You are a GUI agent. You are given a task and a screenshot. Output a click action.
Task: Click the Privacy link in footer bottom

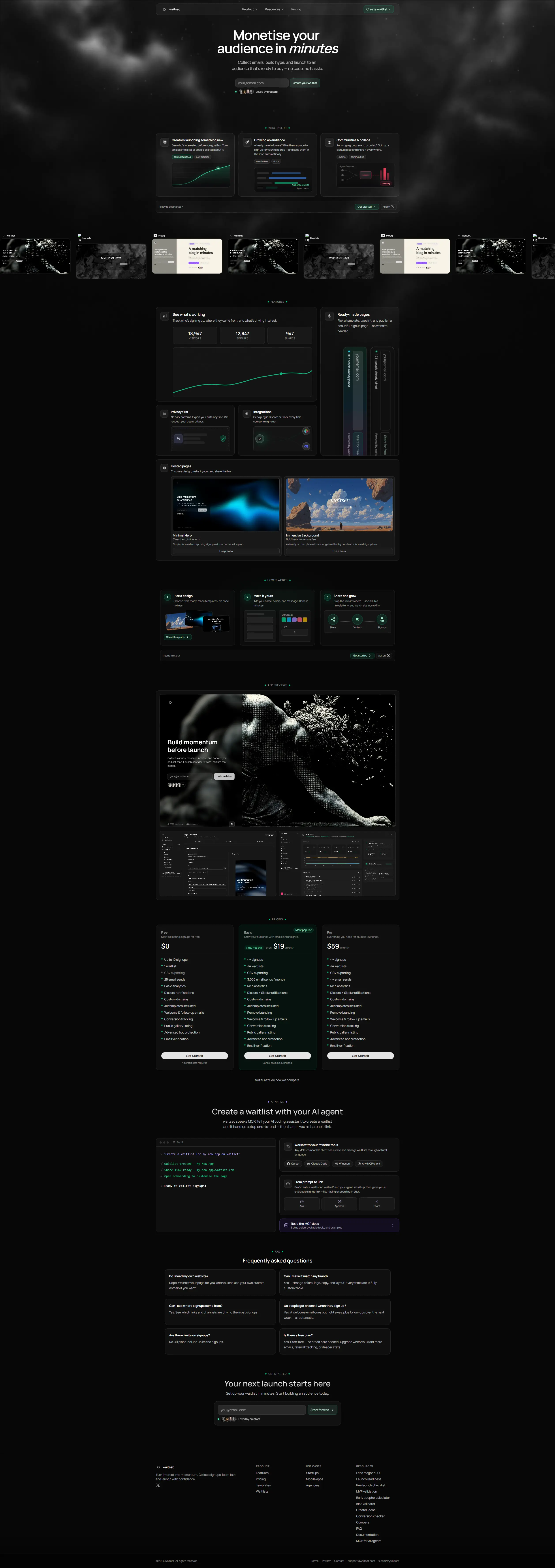tap(327, 1561)
